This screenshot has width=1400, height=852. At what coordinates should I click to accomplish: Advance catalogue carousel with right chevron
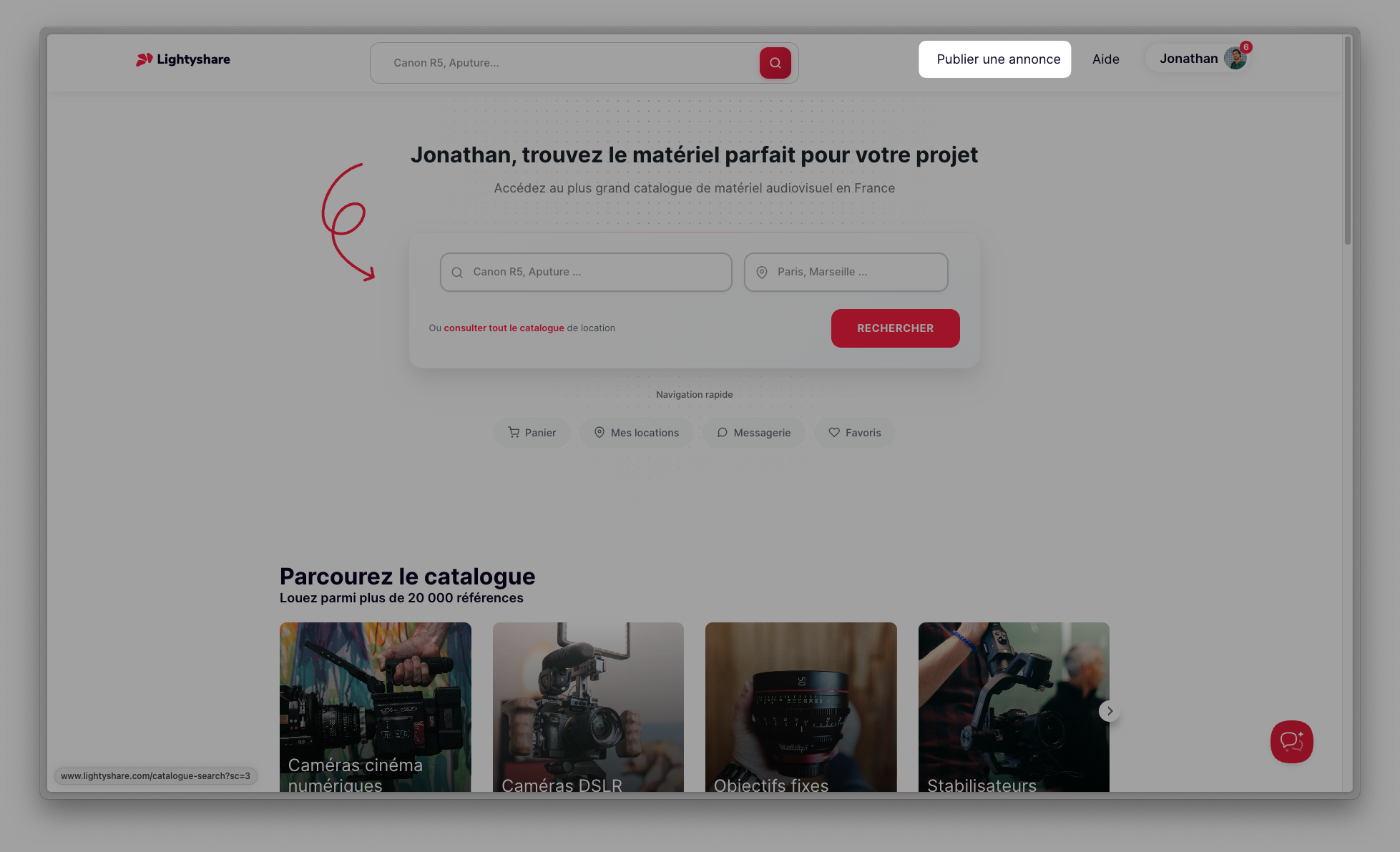1110,711
